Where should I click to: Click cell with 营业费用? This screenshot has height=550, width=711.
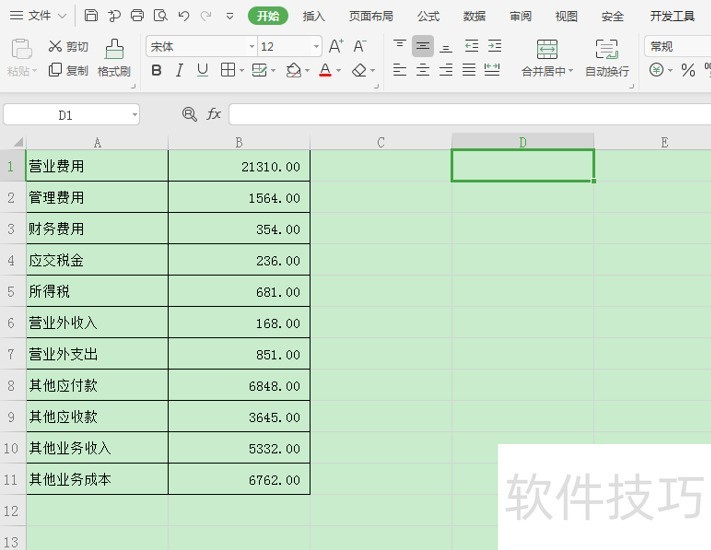coord(97,166)
